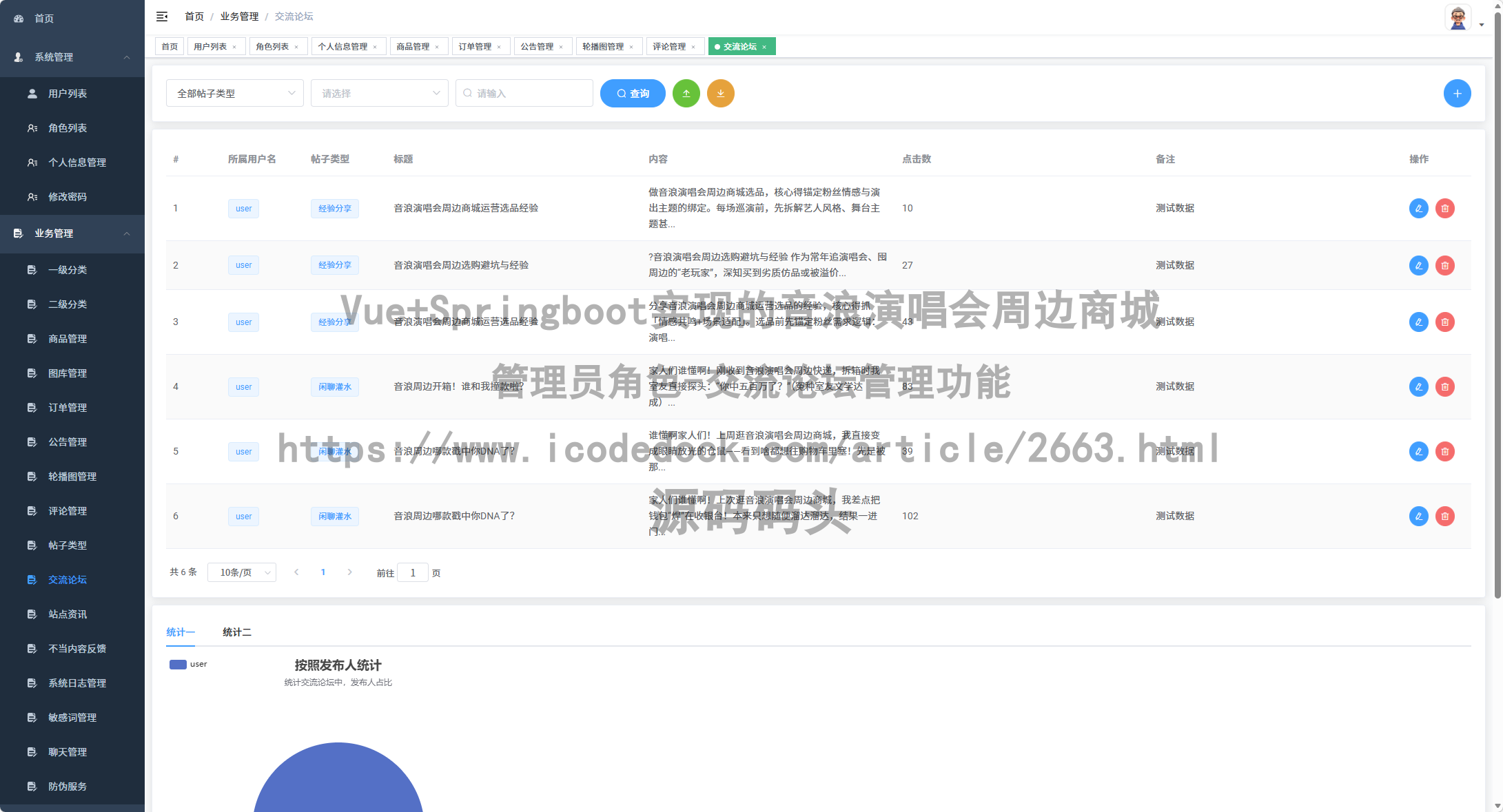Delete row 1 forum post
The height and width of the screenshot is (812, 1503).
1445,208
